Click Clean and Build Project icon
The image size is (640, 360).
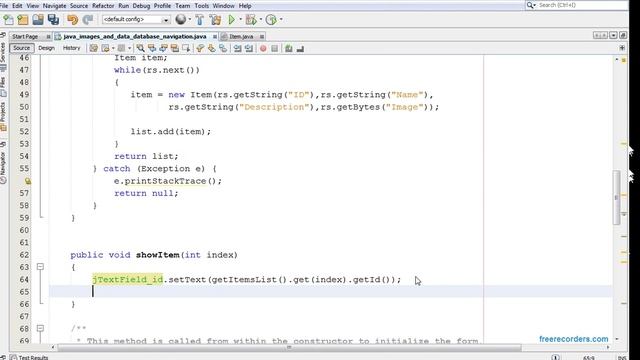coord(215,20)
